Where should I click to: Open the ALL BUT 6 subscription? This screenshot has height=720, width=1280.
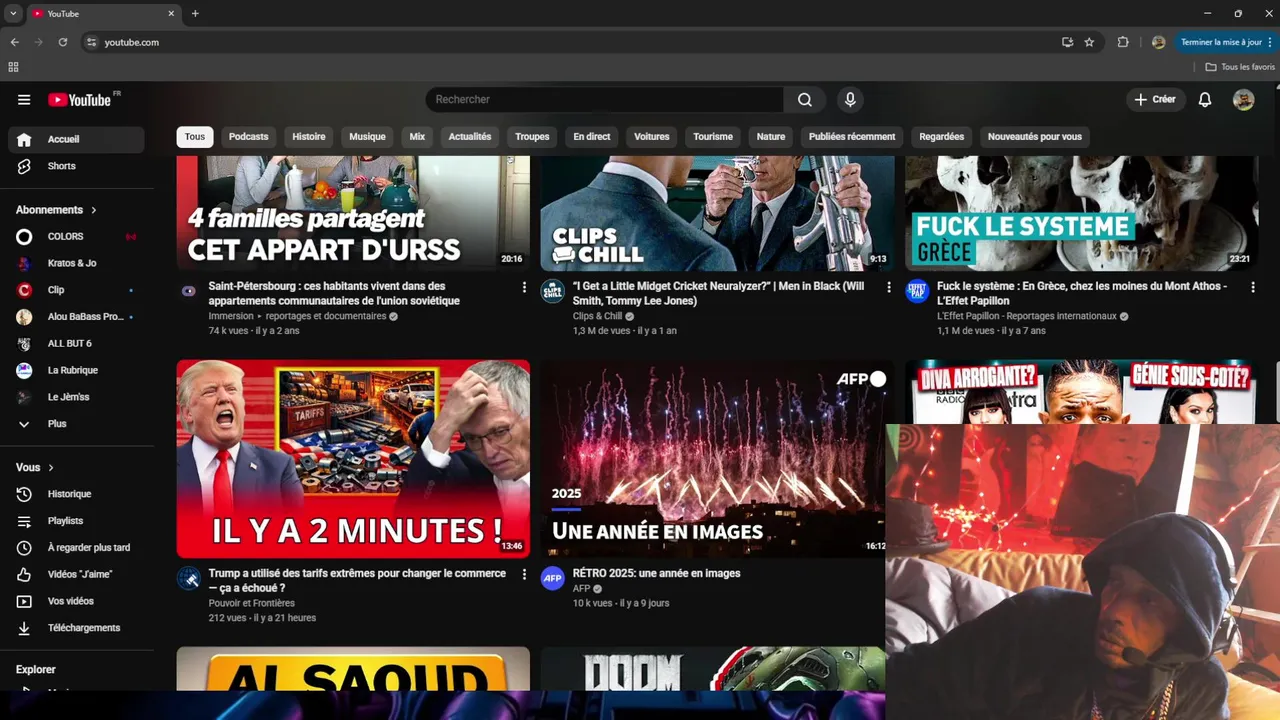pos(76,343)
